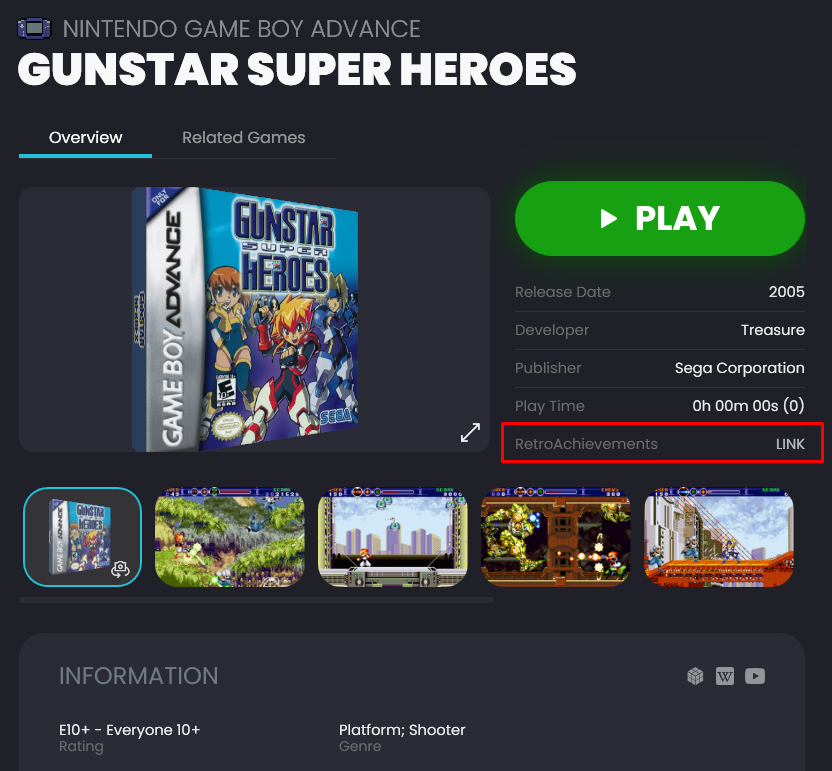The height and width of the screenshot is (771, 832).
Task: Switch to the Related Games tab
Action: (244, 137)
